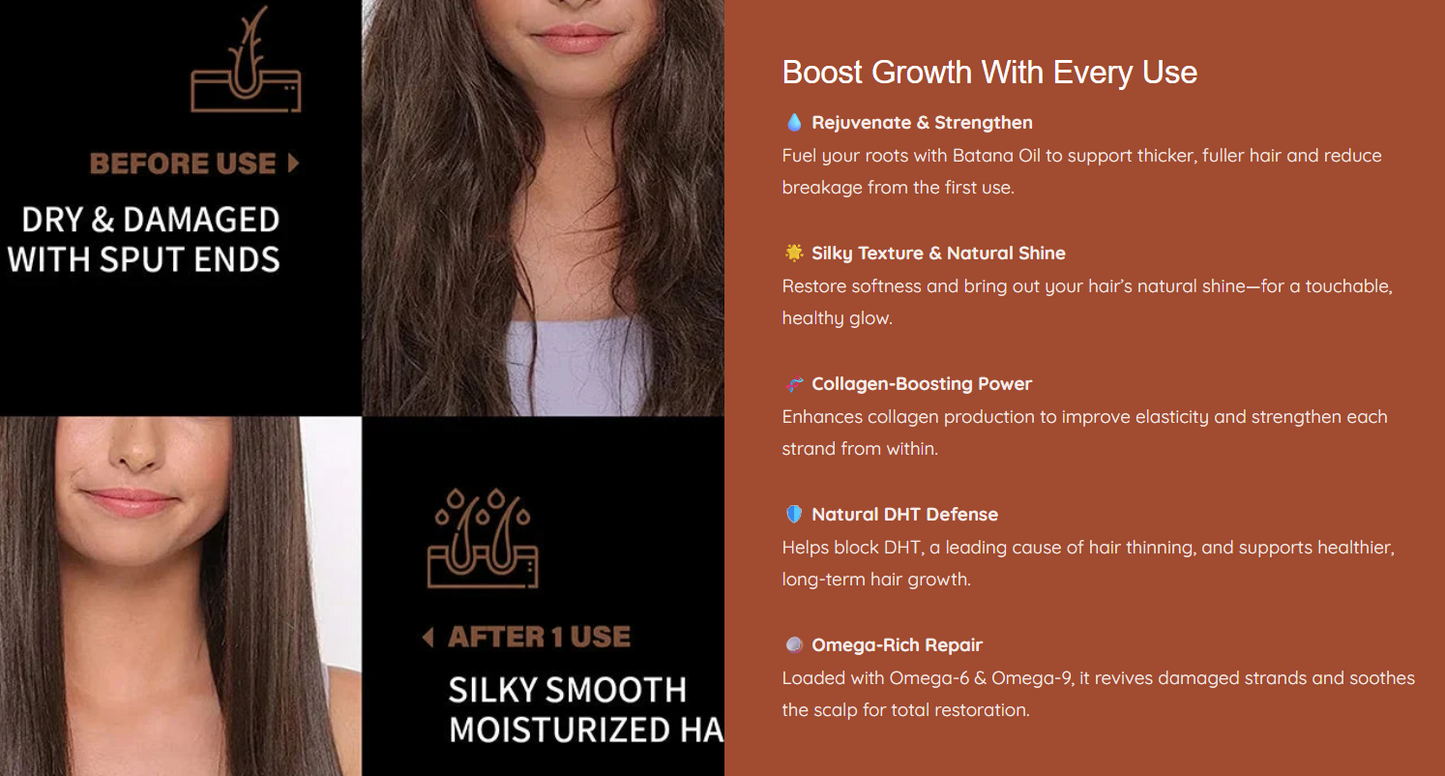1445x776 pixels.
Task: Click the arrow before AFTER 1 USE
Action: coord(428,637)
